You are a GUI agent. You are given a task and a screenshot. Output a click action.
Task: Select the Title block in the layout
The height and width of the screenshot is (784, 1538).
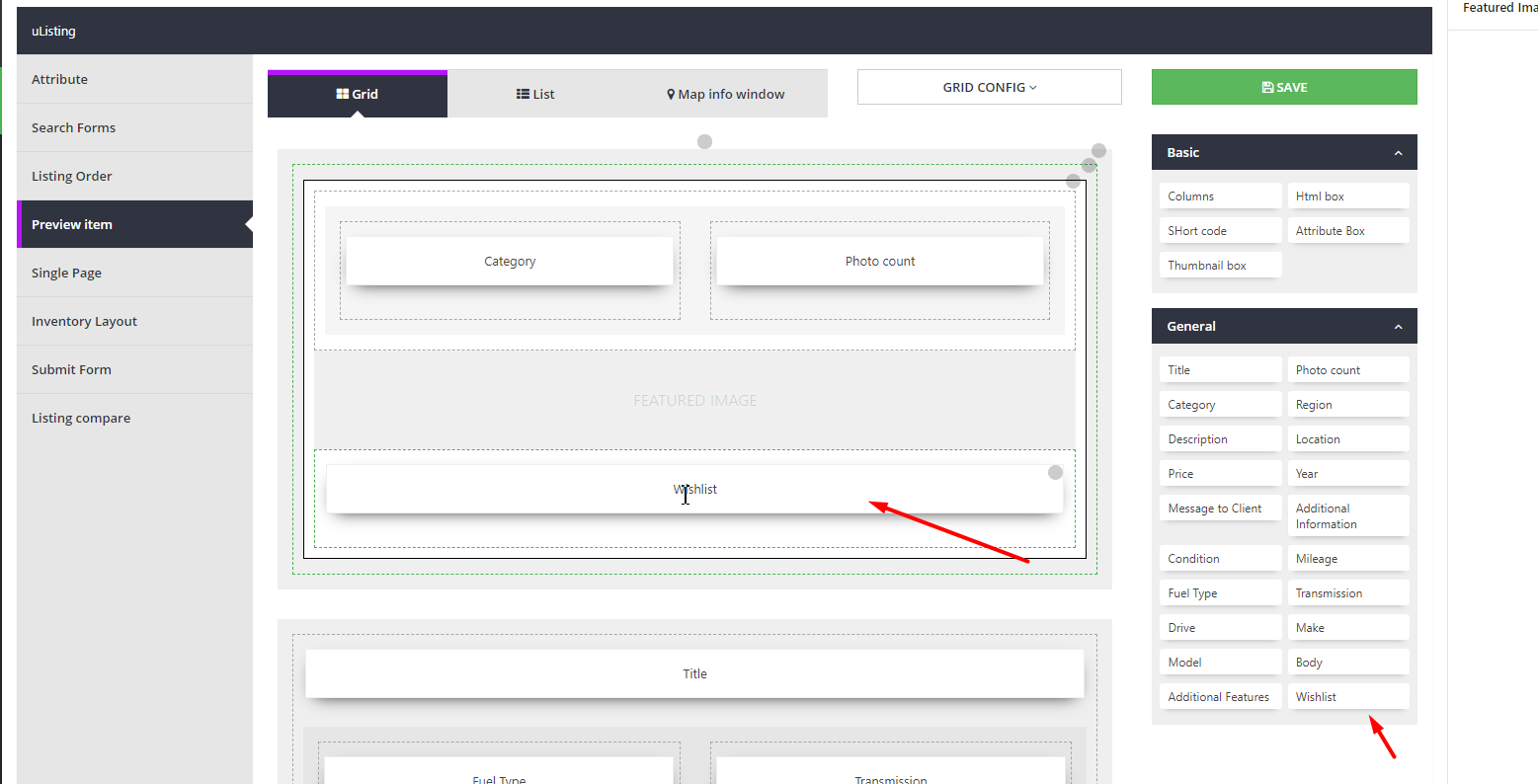tap(694, 674)
